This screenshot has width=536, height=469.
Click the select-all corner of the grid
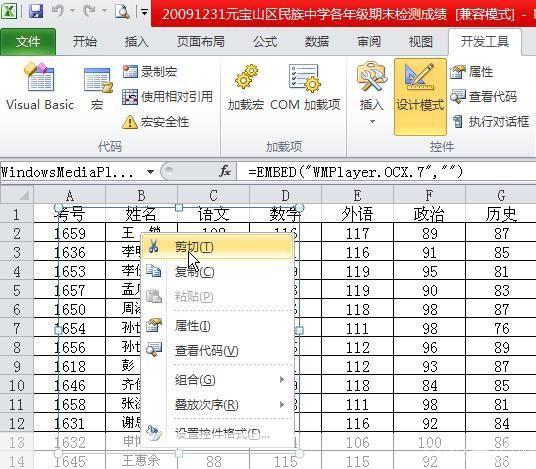17,195
